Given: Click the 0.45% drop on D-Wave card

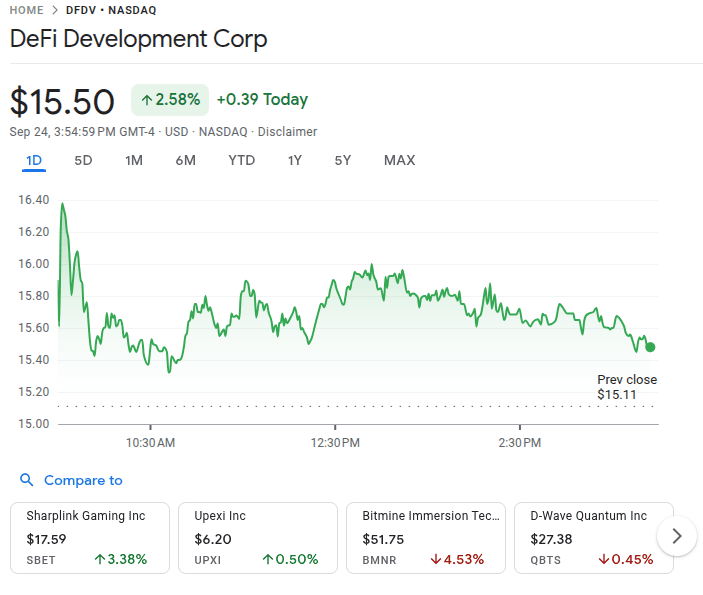Looking at the screenshot, I should click(x=625, y=559).
